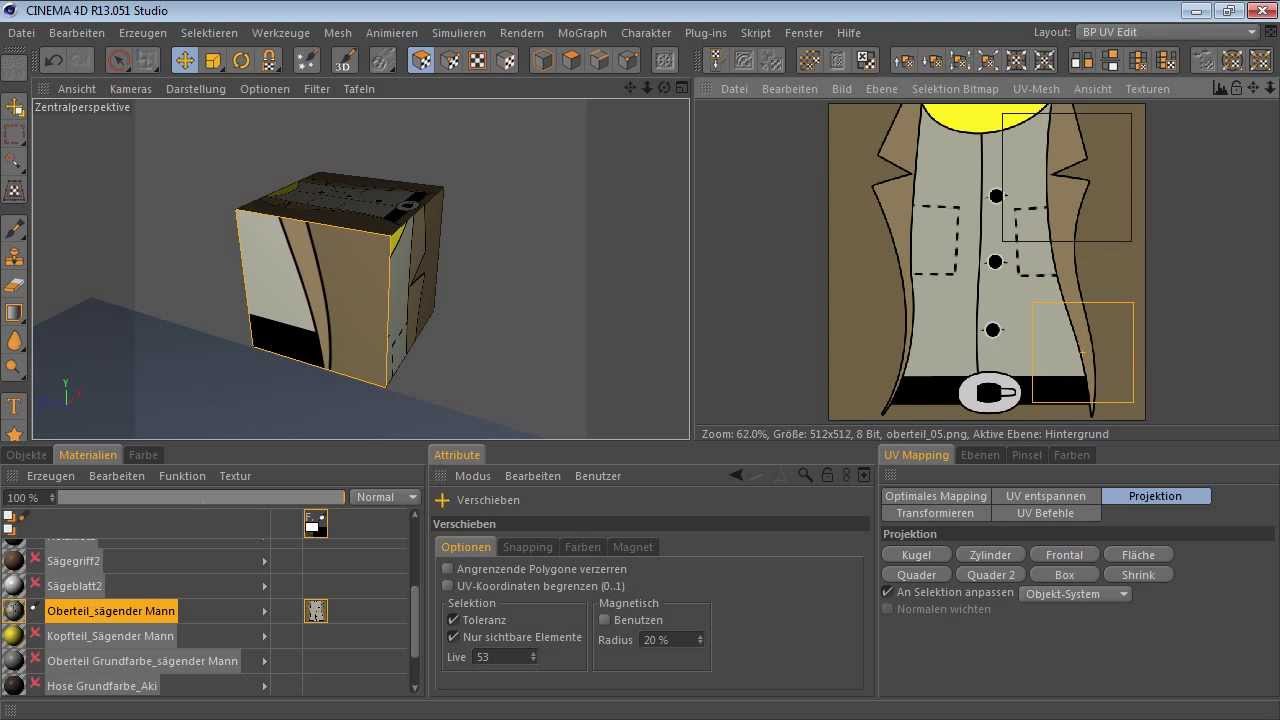Expand Oberteil_sägender Mann channels arrow

coord(265,611)
